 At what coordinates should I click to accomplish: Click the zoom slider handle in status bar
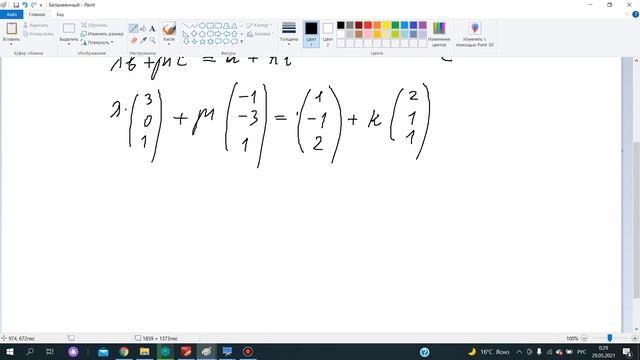[x=609, y=338]
